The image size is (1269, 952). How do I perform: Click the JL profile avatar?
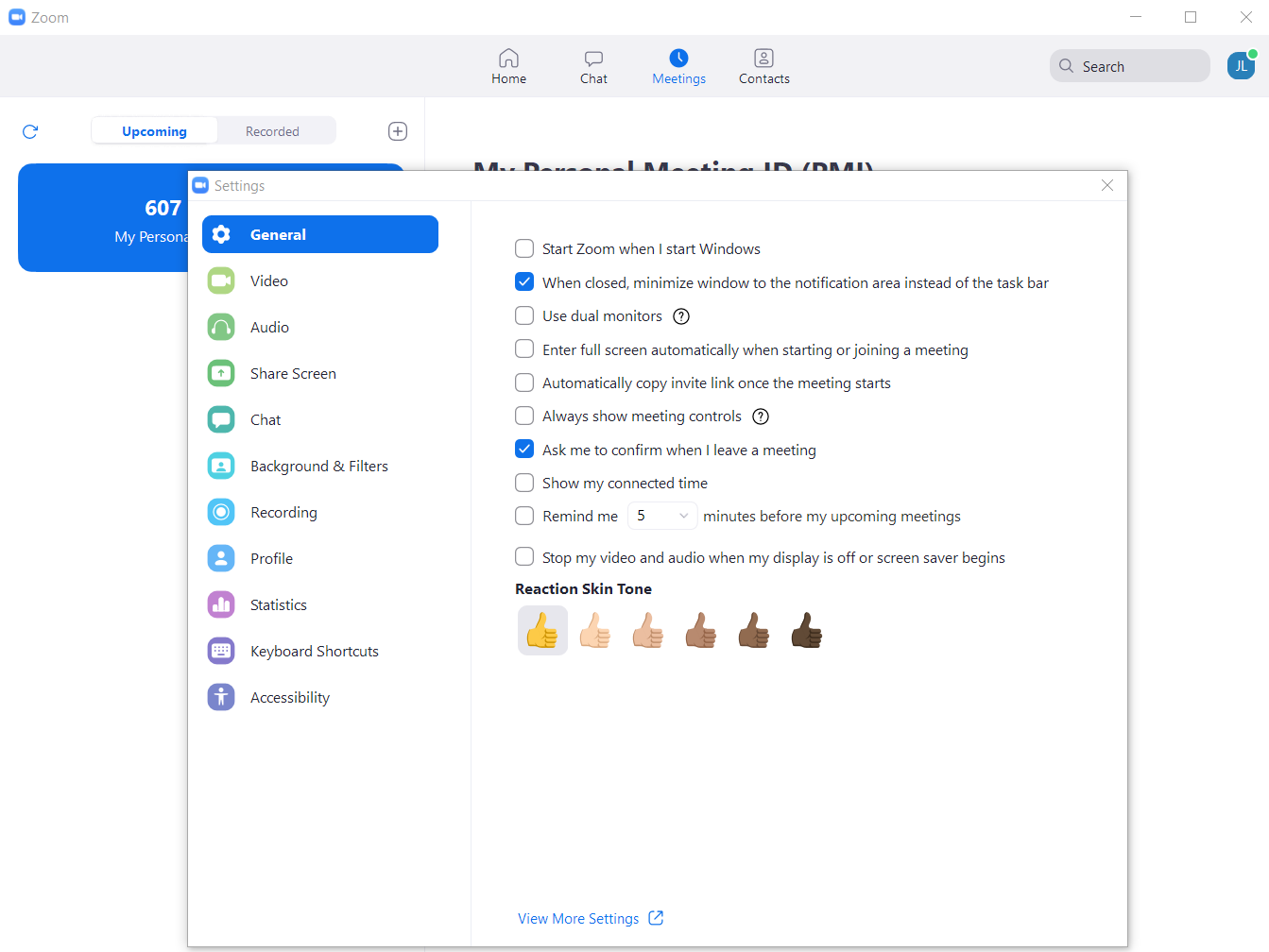pos(1241,66)
